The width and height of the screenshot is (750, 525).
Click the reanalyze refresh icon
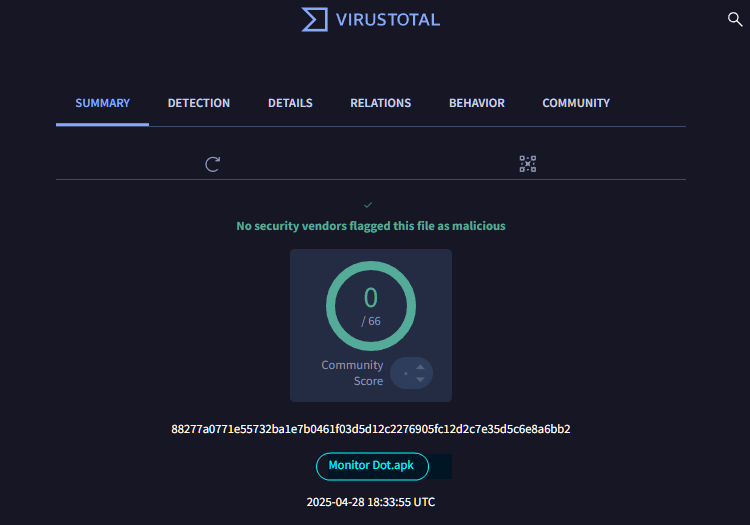pyautogui.click(x=212, y=164)
